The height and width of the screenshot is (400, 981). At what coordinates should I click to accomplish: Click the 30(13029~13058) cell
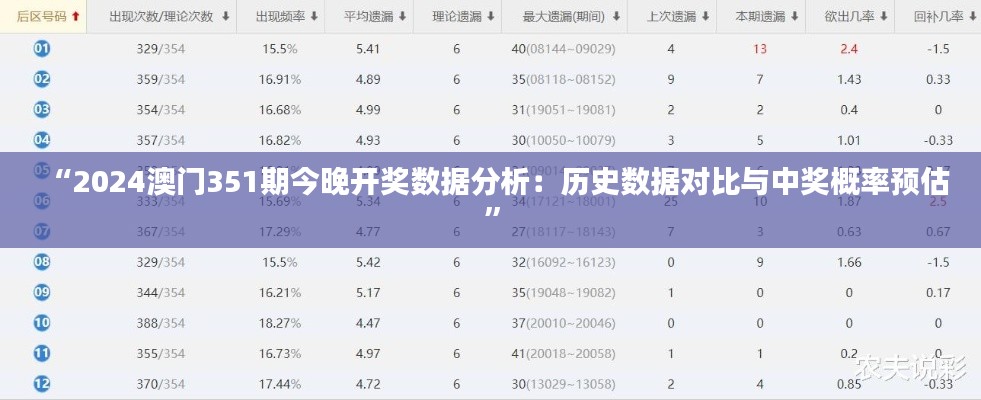point(564,384)
